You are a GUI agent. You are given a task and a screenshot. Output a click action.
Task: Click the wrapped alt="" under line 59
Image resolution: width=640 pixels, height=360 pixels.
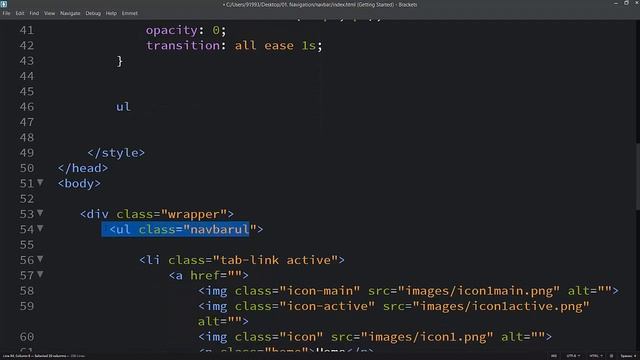point(219,321)
